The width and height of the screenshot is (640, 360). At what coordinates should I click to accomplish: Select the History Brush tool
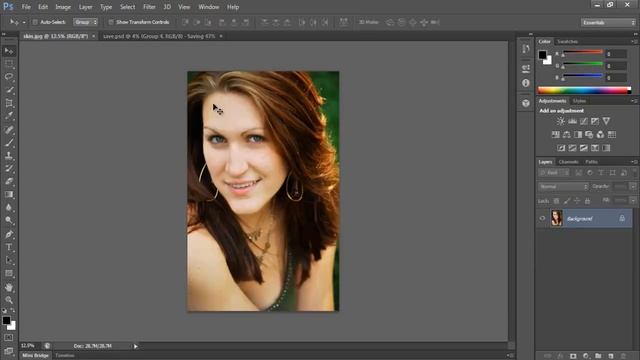point(9,169)
